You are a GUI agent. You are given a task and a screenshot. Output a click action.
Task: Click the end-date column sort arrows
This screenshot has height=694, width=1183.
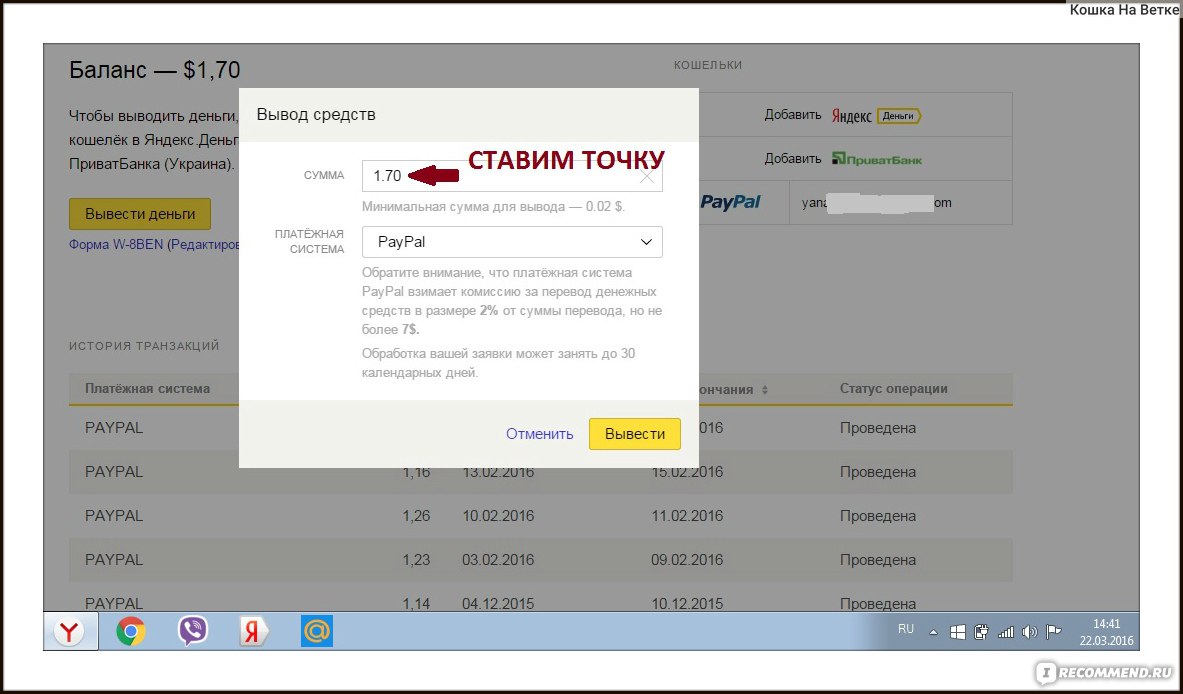[764, 390]
